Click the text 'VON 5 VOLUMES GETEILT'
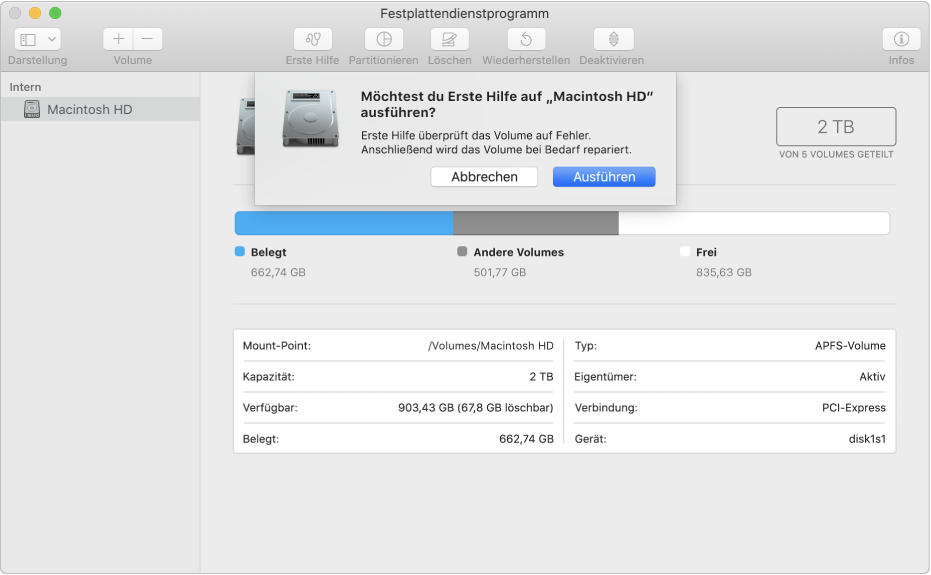The width and height of the screenshot is (931, 575). pos(836,154)
